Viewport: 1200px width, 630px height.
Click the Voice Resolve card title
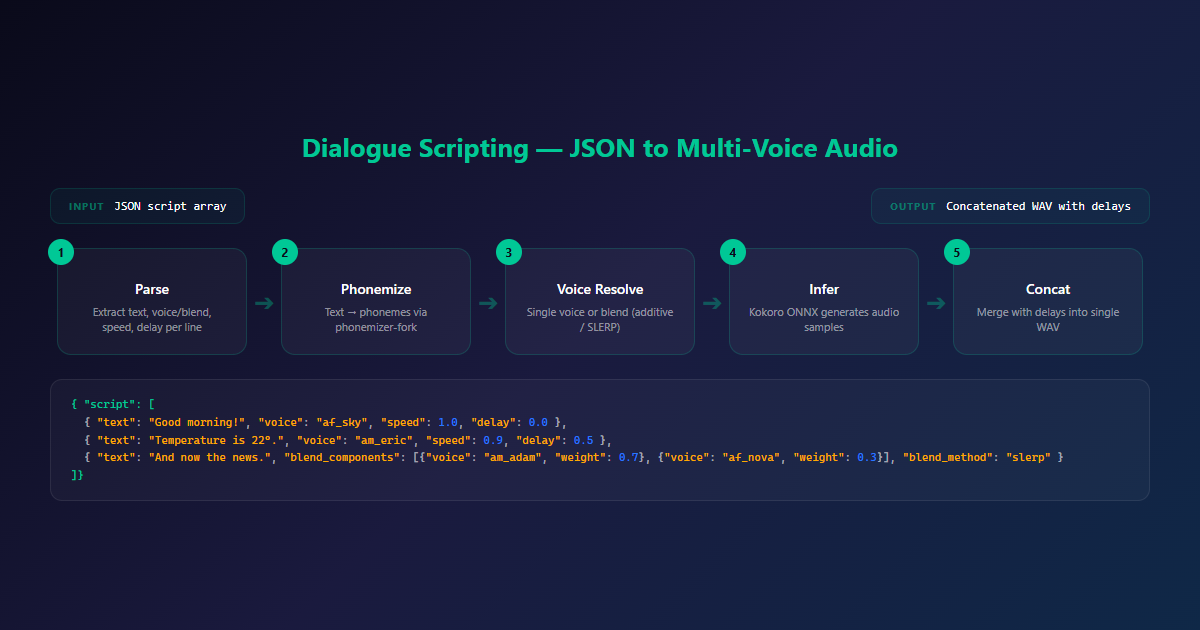click(x=600, y=289)
